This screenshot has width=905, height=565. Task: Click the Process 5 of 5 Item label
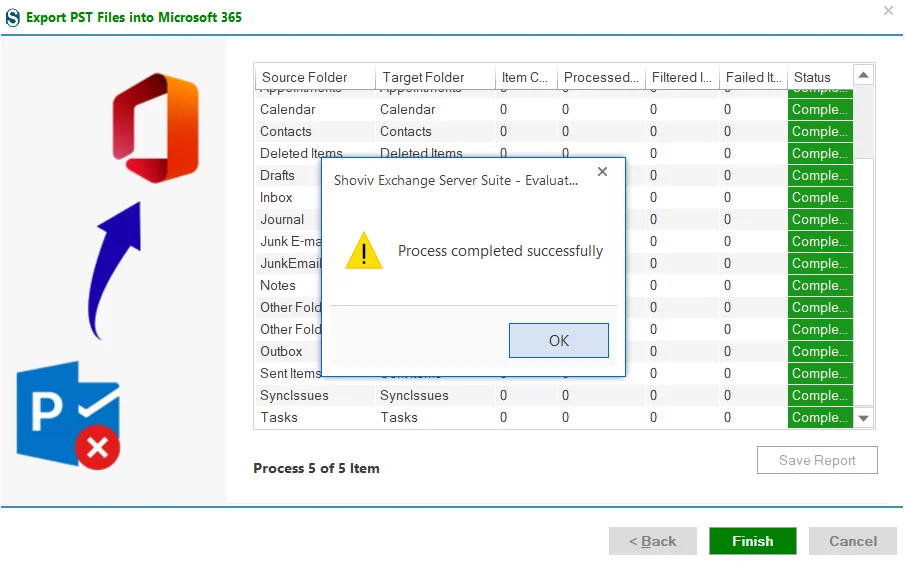click(x=316, y=468)
